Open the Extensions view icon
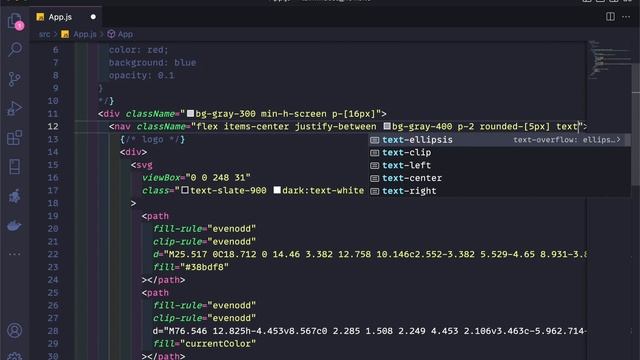Screen dimensions: 640x360 (x=15, y=138)
